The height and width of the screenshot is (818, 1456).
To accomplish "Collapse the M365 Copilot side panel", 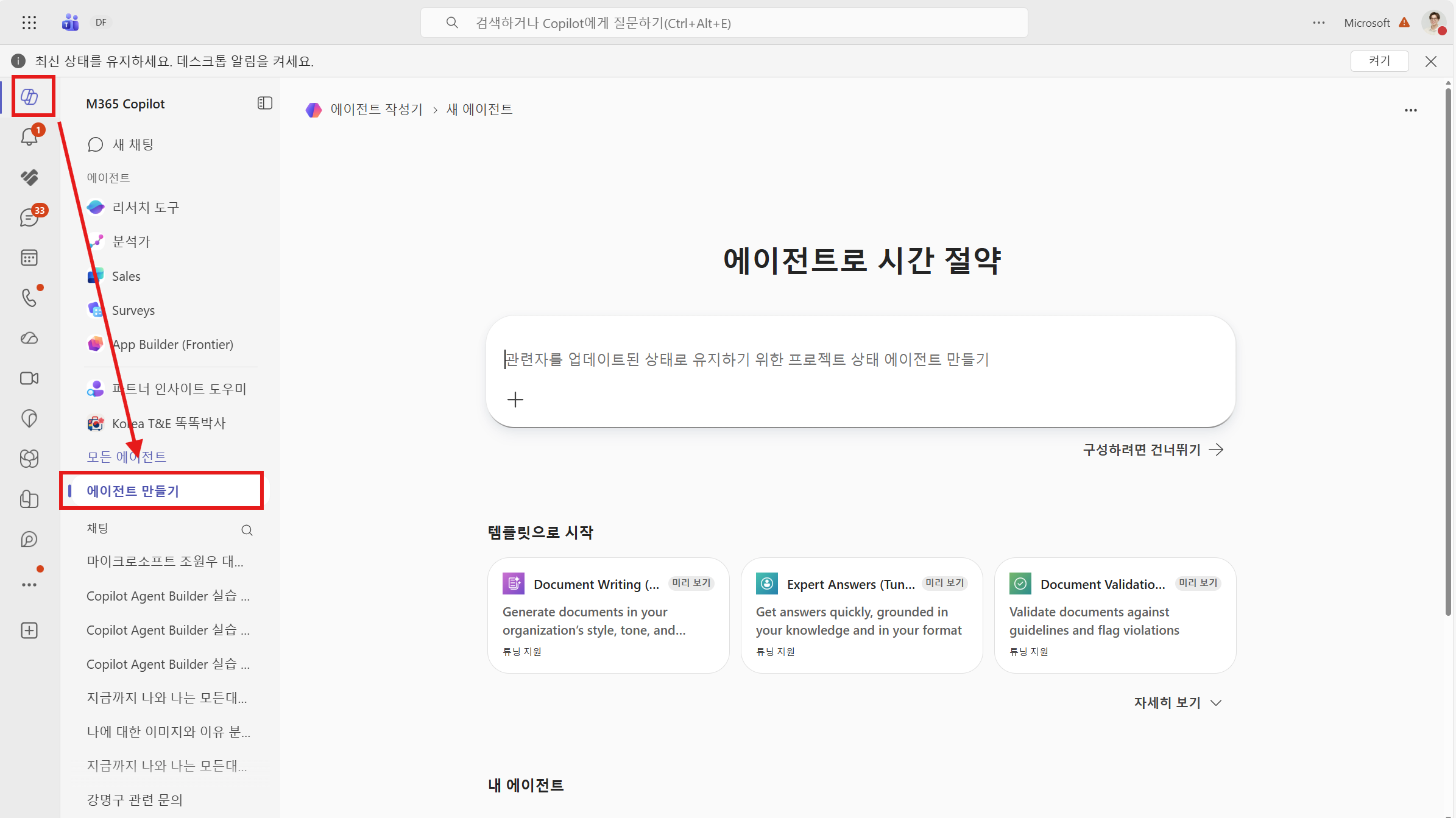I will [264, 104].
